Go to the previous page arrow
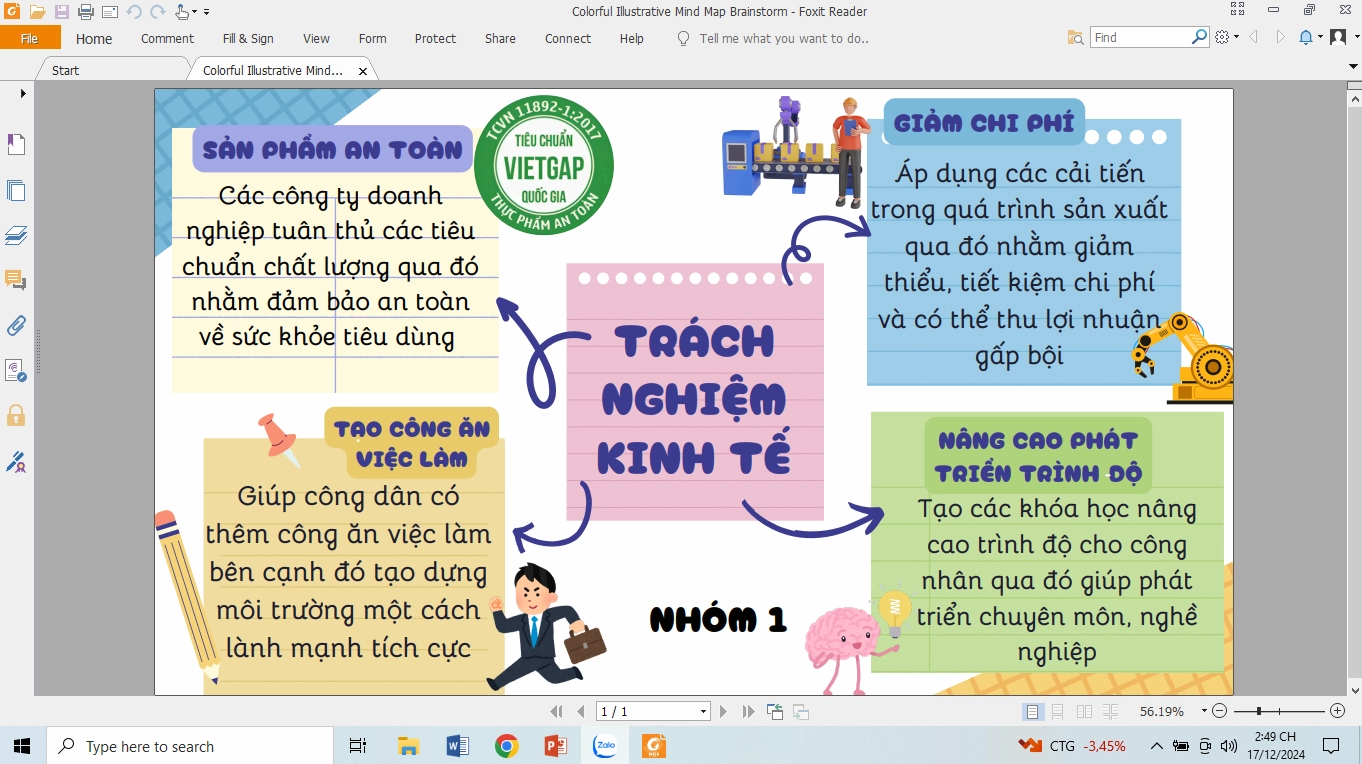The height and width of the screenshot is (764, 1362). point(580,712)
